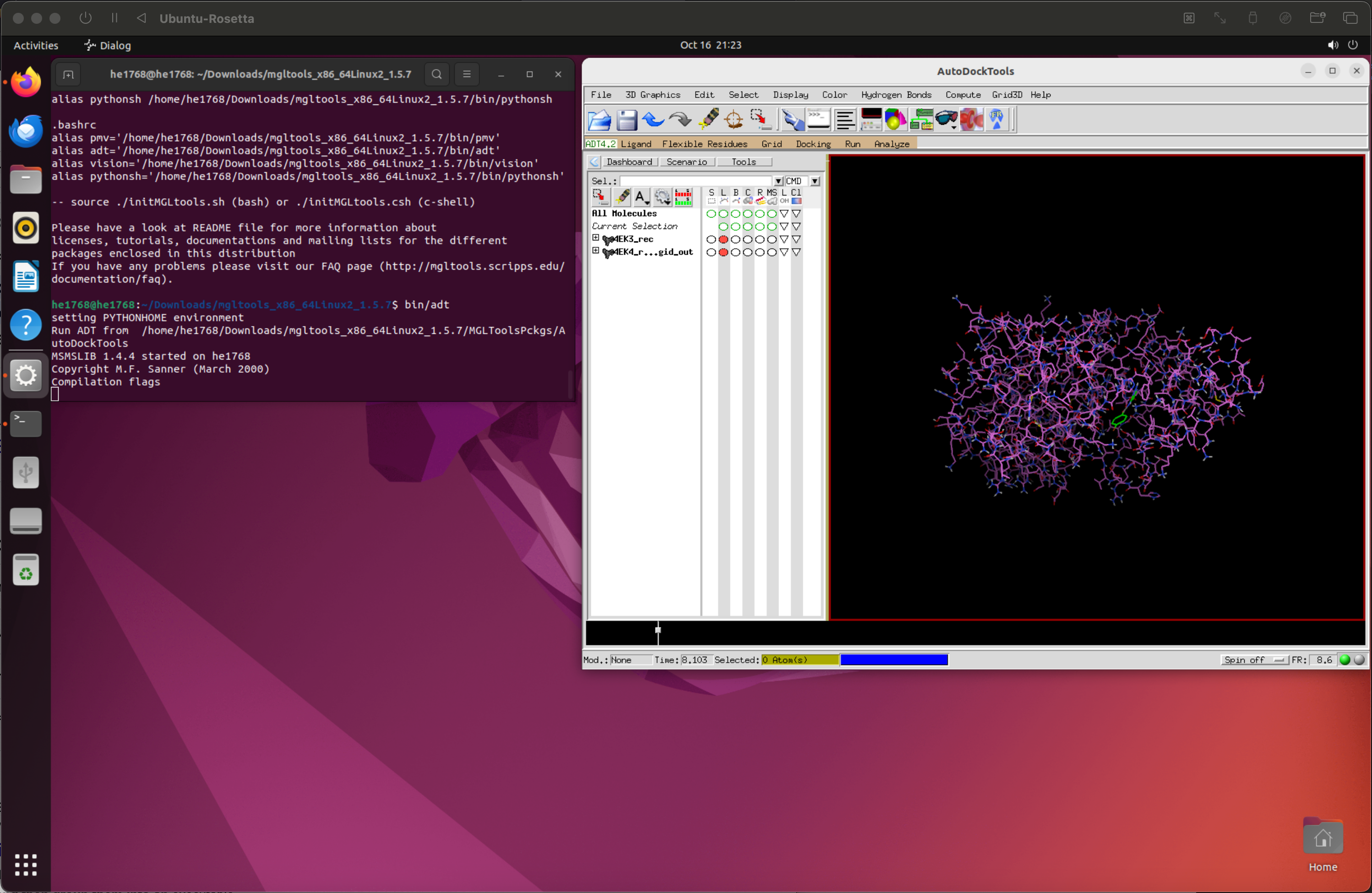Screen dimensions: 1372x893
Task: Click the crosshair center-on-target icon
Action: 733,120
